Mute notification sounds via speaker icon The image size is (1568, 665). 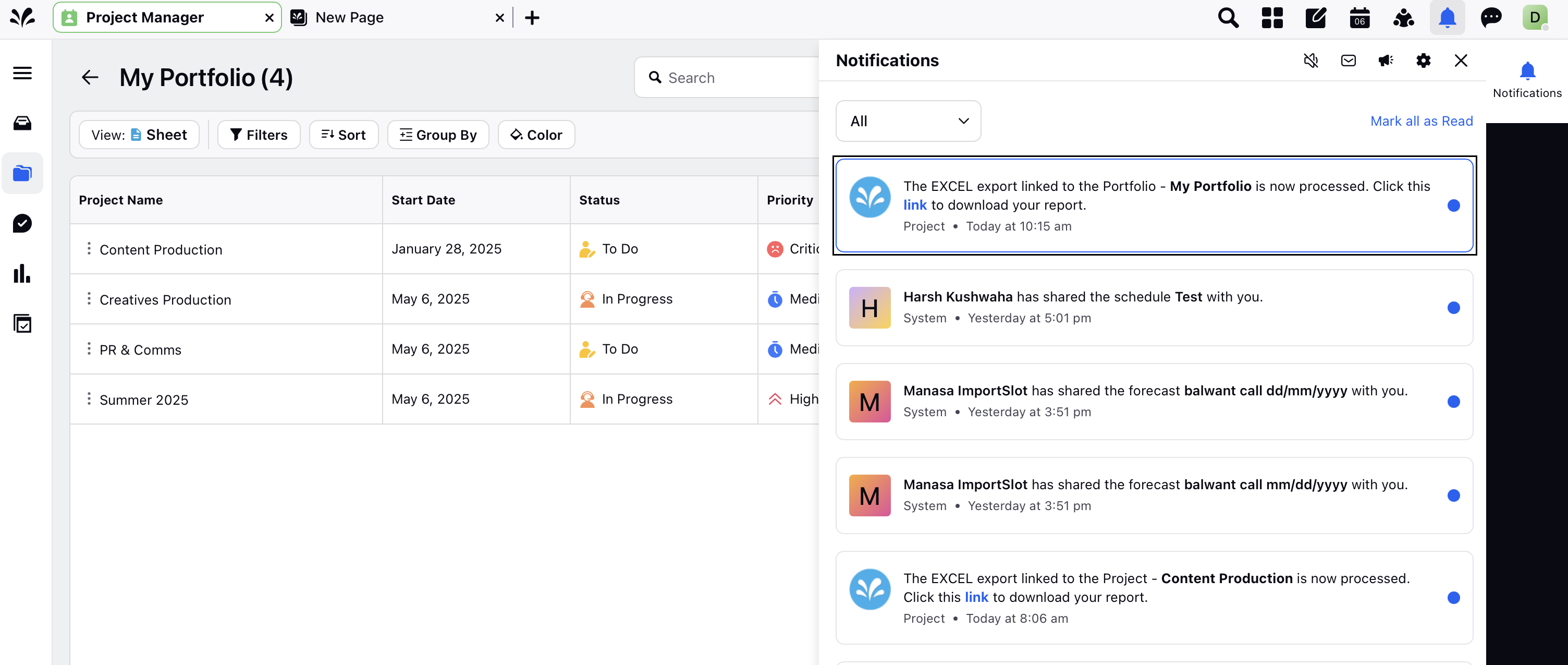[1310, 61]
